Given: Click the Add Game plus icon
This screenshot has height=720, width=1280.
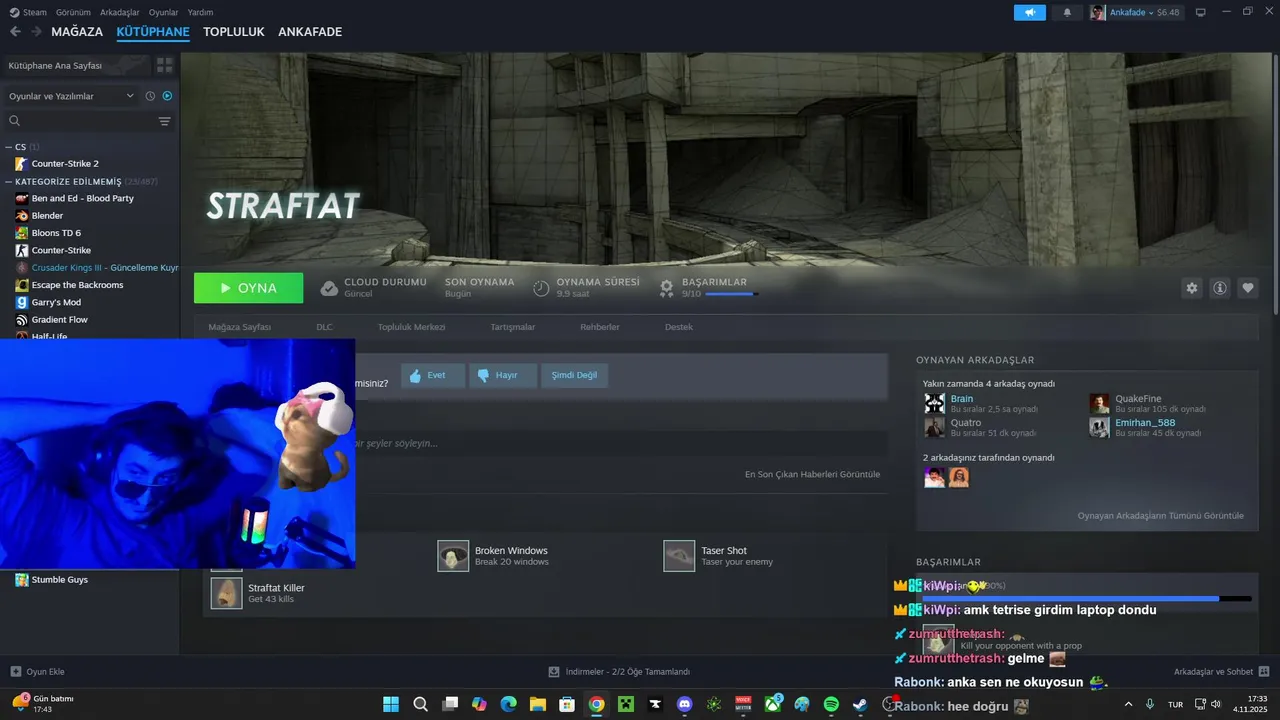Looking at the screenshot, I should pos(15,672).
